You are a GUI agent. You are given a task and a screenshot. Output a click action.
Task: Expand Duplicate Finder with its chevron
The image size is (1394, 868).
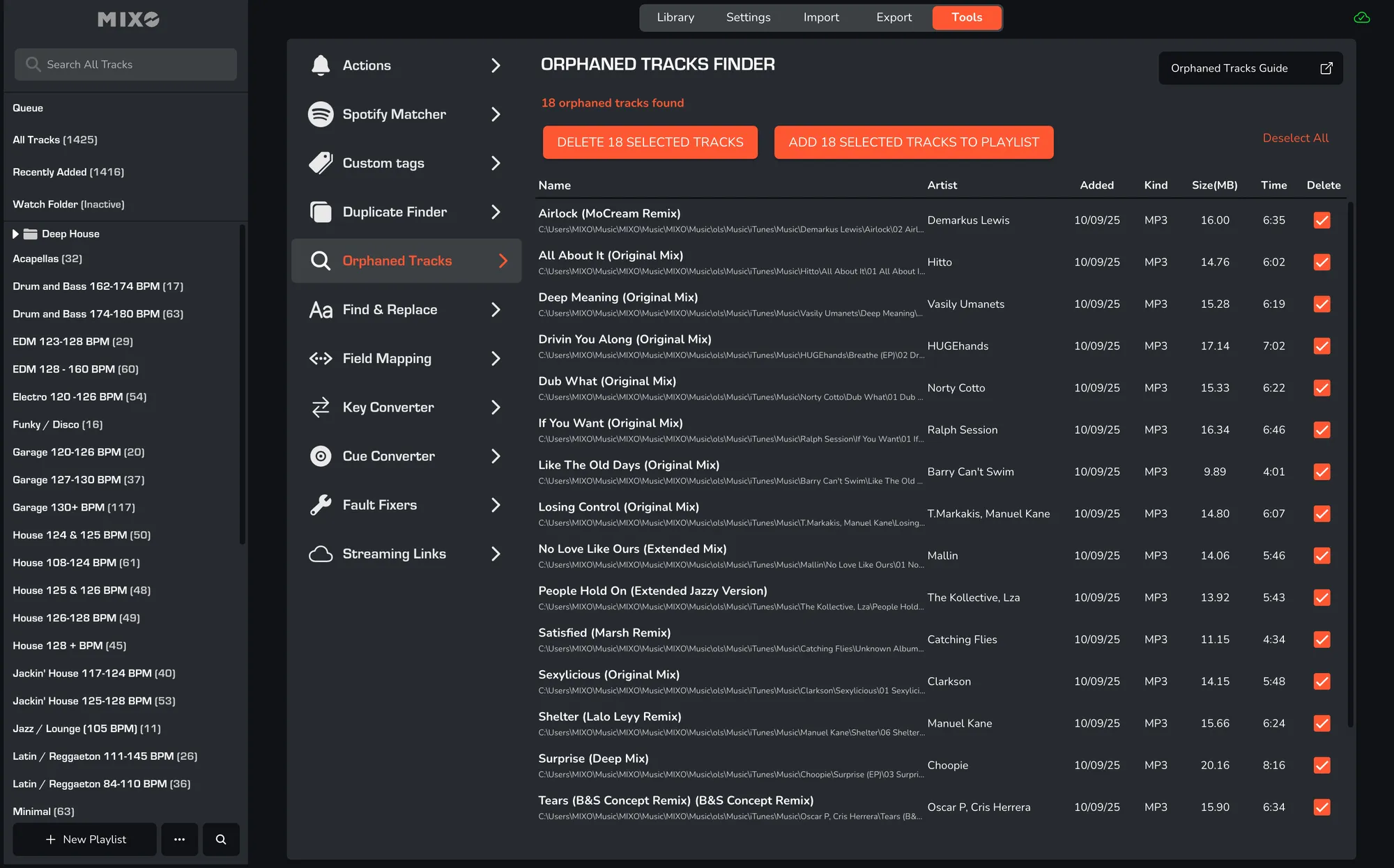point(496,212)
